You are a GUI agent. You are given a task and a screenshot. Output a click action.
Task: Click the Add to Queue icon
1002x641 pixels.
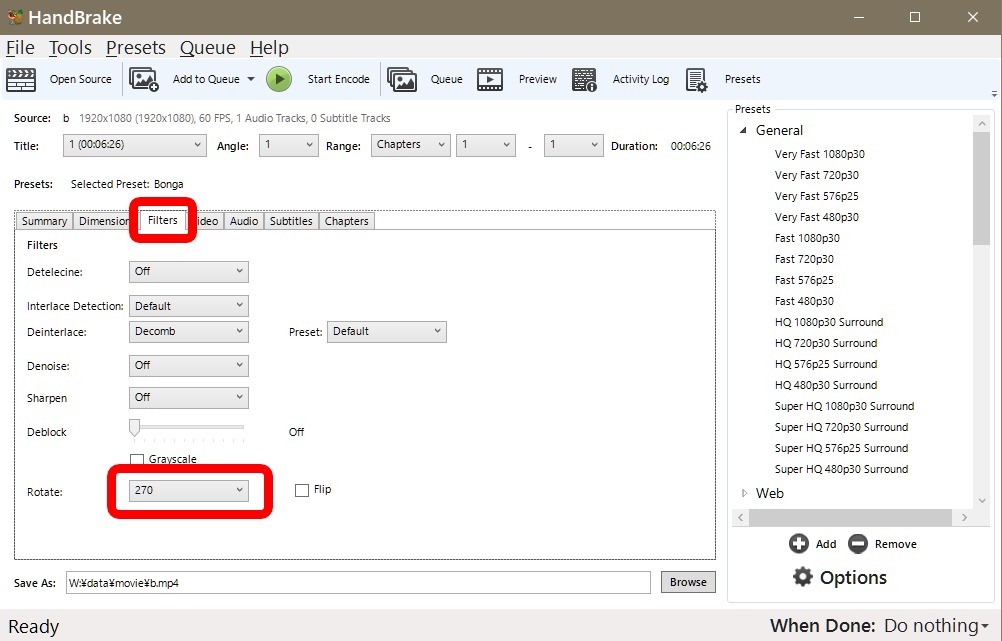click(145, 80)
